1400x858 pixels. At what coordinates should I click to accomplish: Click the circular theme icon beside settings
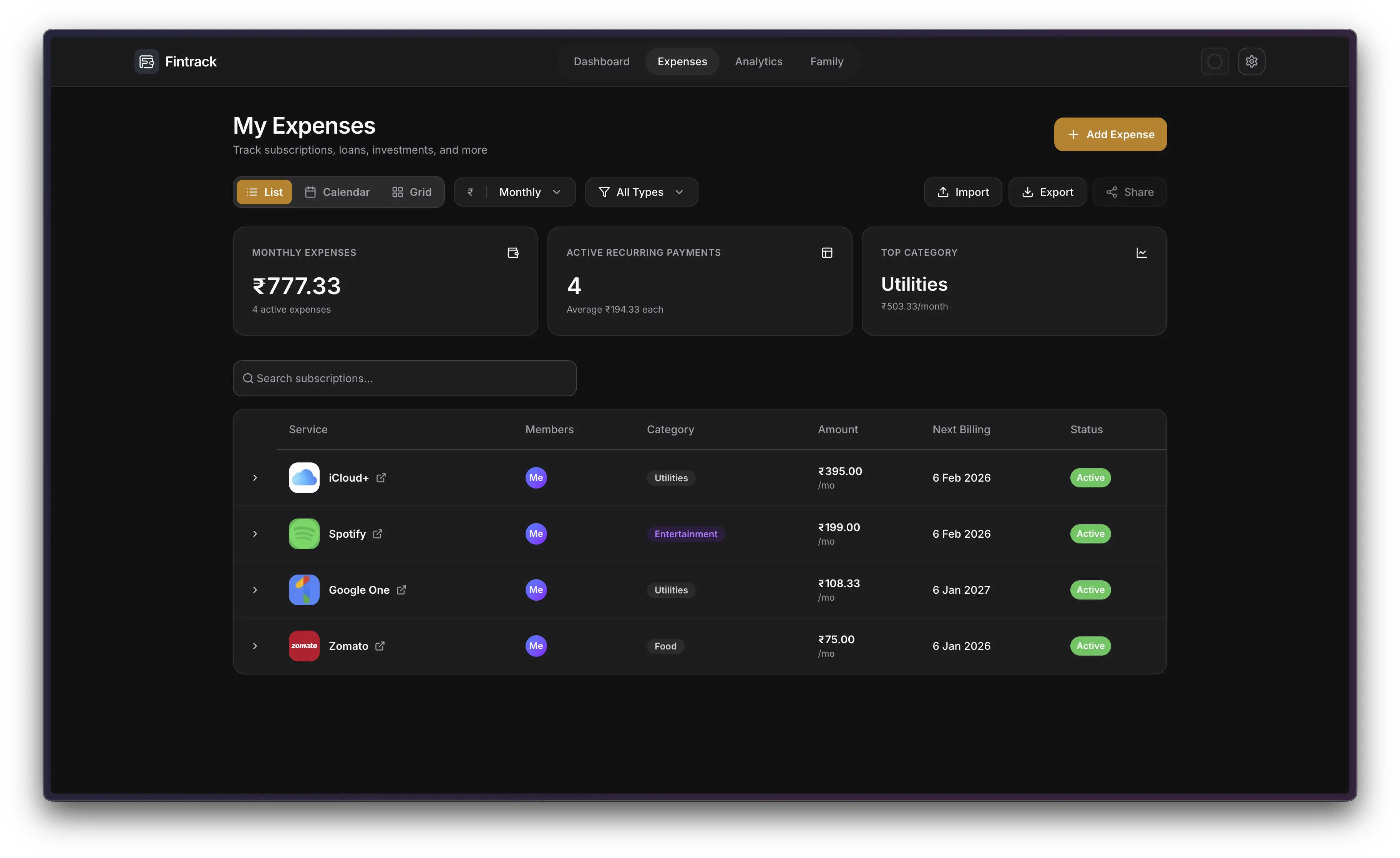coord(1214,61)
